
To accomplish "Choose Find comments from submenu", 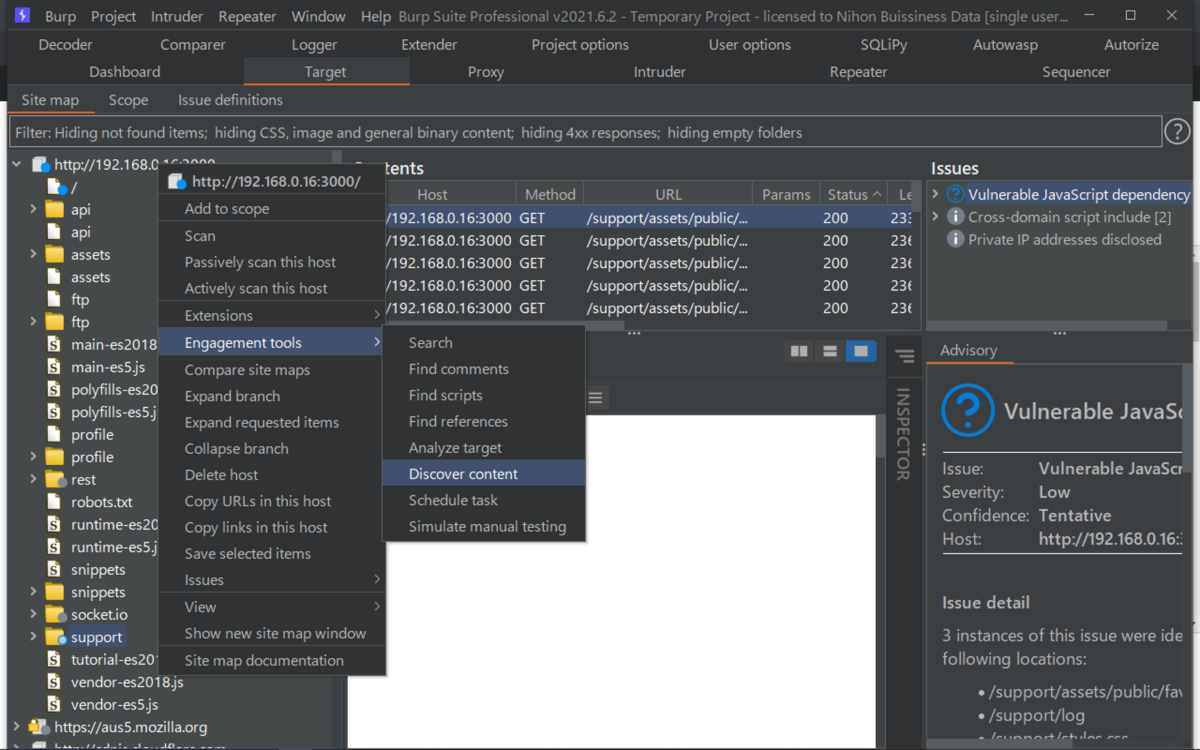I will pyautogui.click(x=484, y=369).
